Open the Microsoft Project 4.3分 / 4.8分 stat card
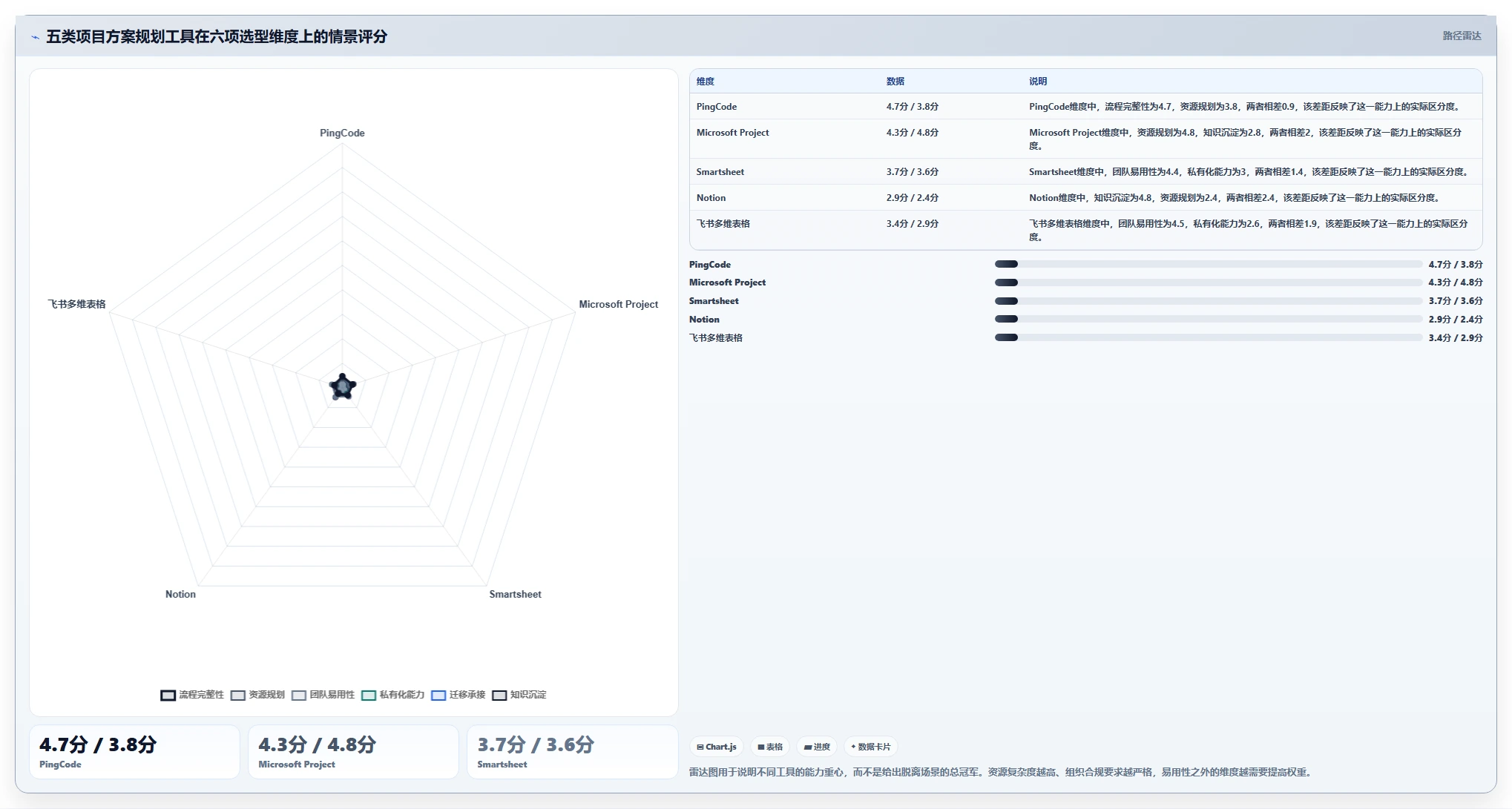 pyautogui.click(x=353, y=752)
